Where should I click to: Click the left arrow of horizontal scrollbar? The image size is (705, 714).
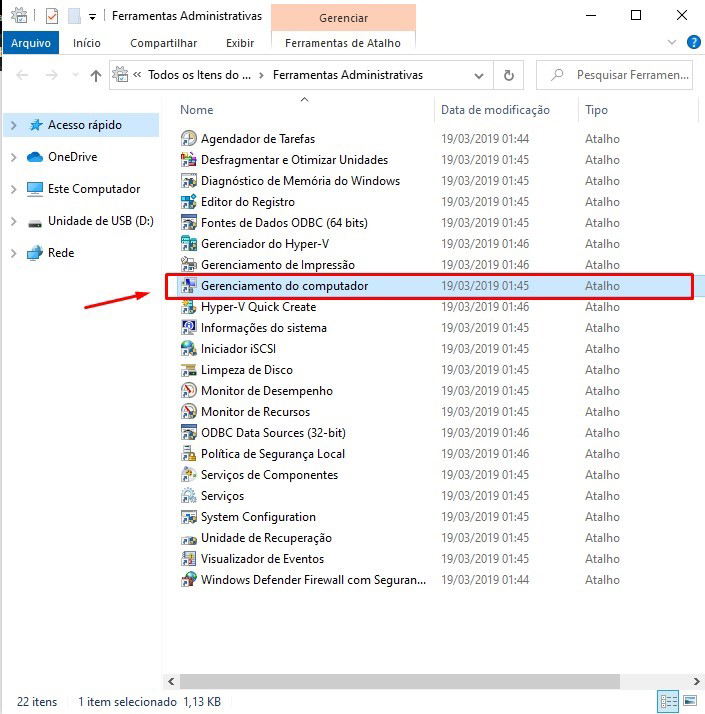click(x=171, y=681)
